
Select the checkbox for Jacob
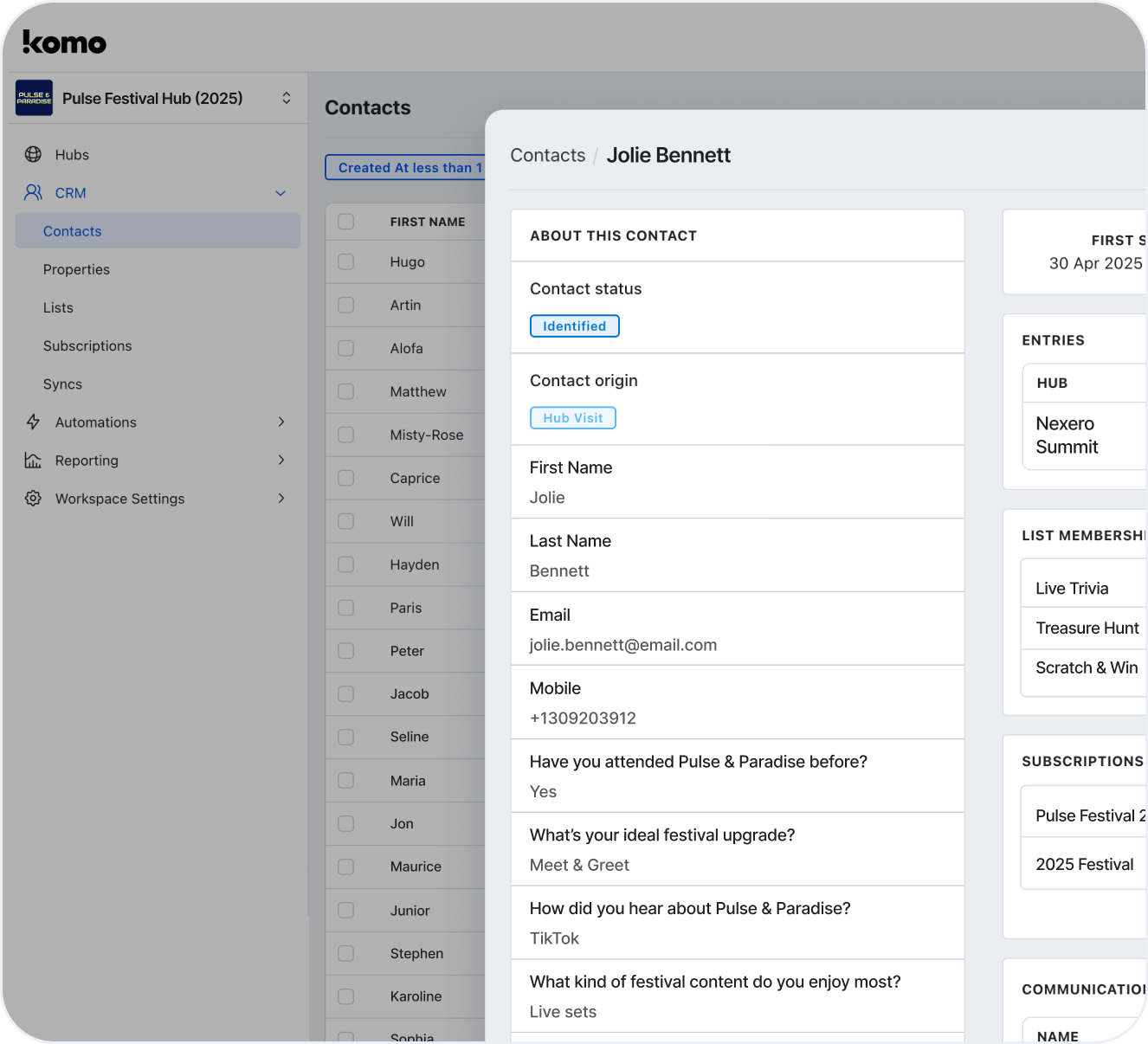coord(346,693)
